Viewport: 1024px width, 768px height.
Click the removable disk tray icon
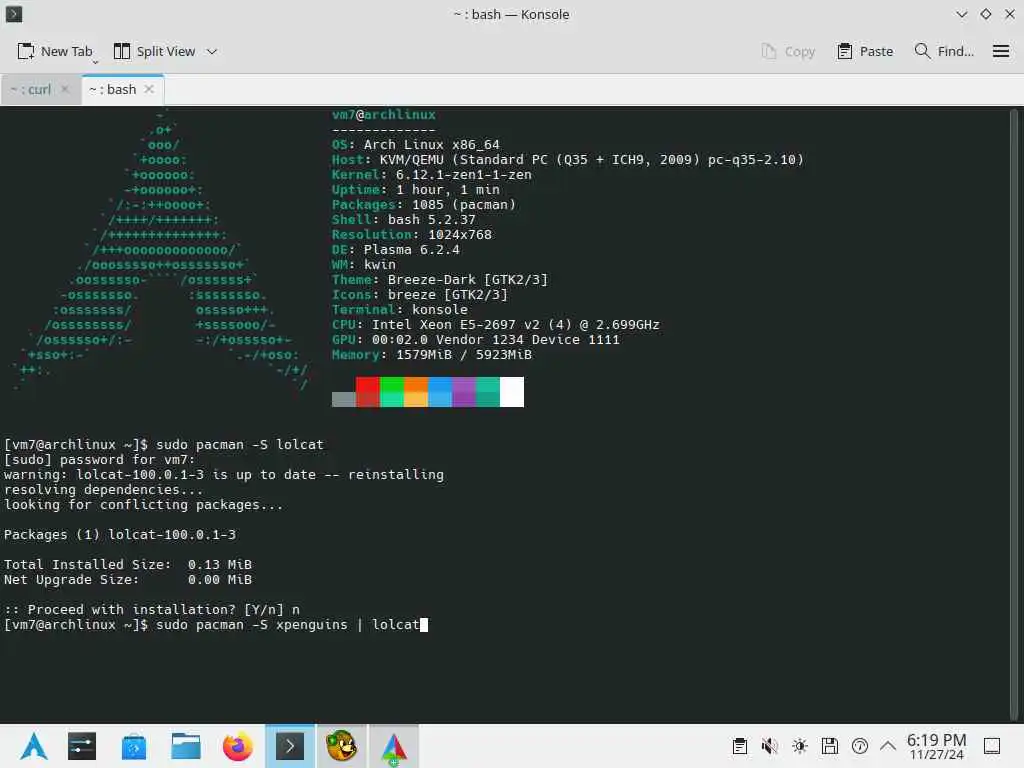pyautogui.click(x=830, y=746)
